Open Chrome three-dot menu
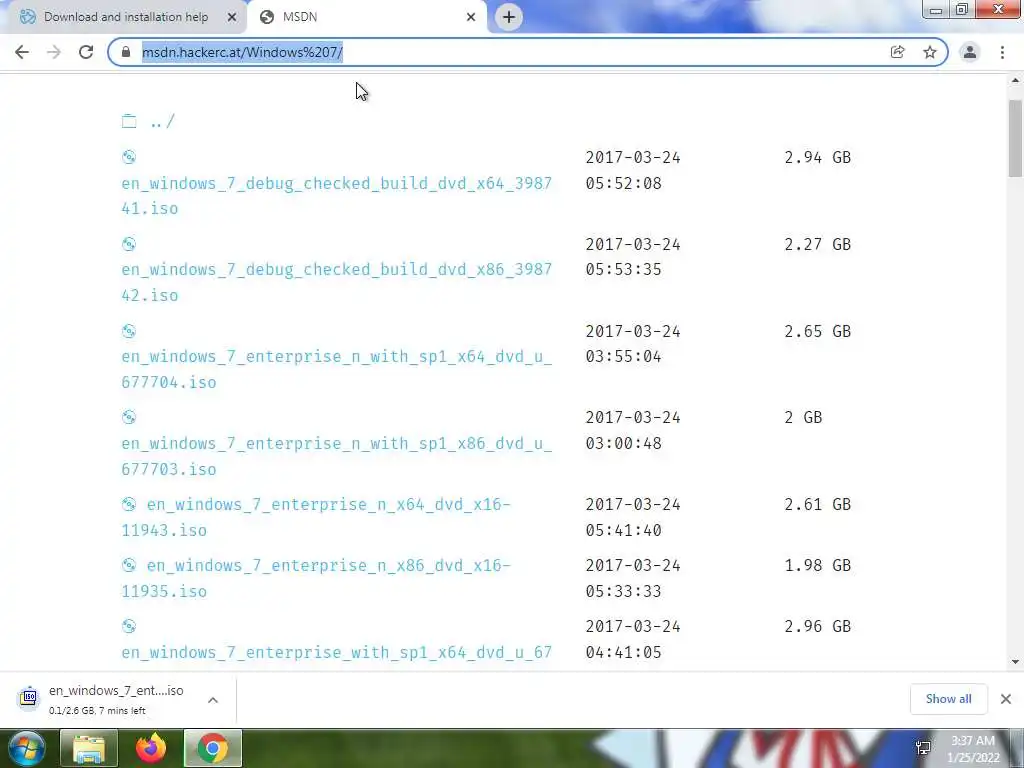Screen dimensions: 1024x768 [x=1002, y=52]
